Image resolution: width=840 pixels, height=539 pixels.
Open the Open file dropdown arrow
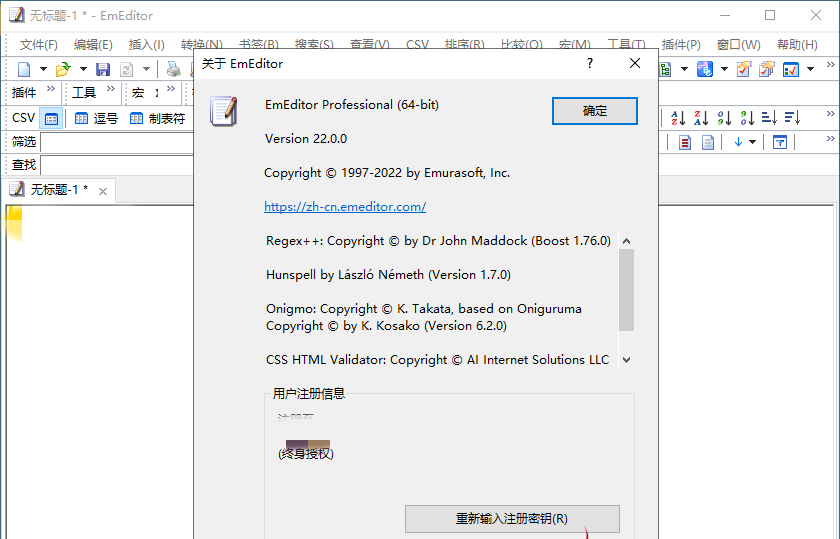[83, 69]
